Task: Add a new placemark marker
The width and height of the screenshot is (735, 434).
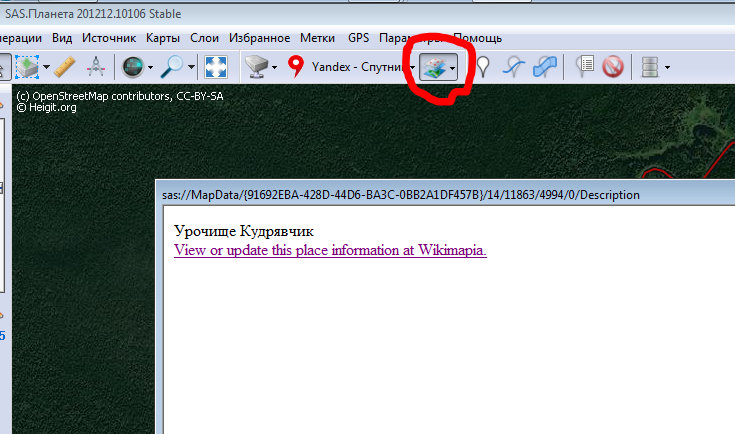Action: tap(483, 67)
